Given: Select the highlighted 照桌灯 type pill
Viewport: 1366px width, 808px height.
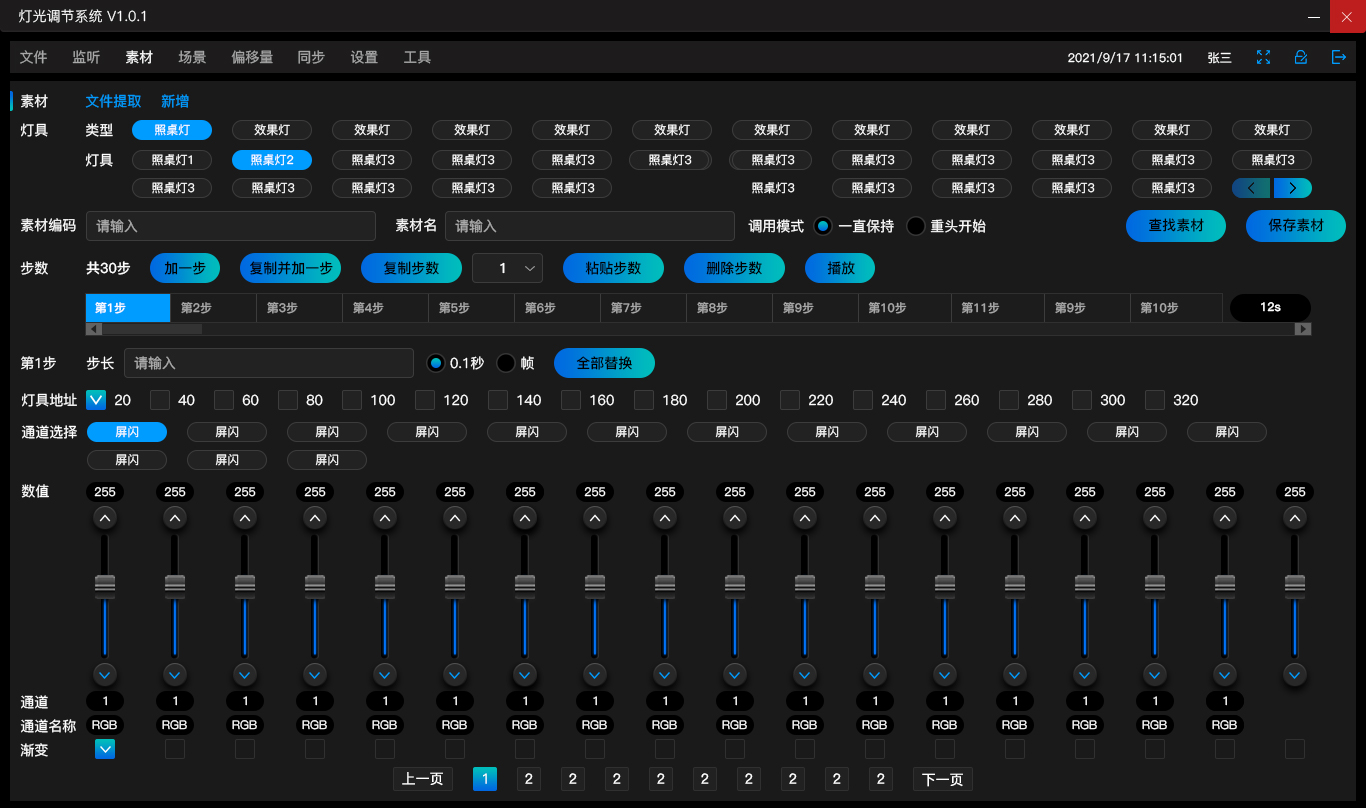Looking at the screenshot, I should pyautogui.click(x=172, y=129).
